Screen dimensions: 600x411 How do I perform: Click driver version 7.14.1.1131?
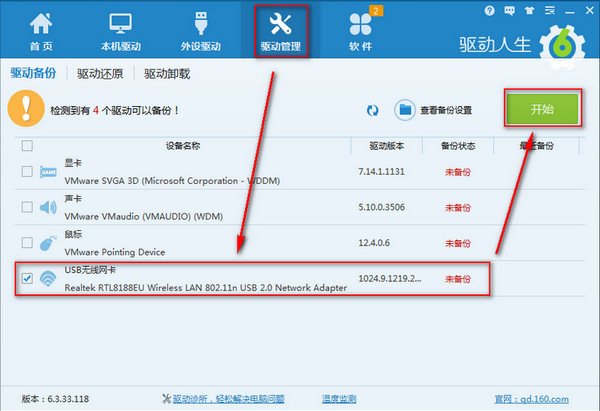coord(381,171)
